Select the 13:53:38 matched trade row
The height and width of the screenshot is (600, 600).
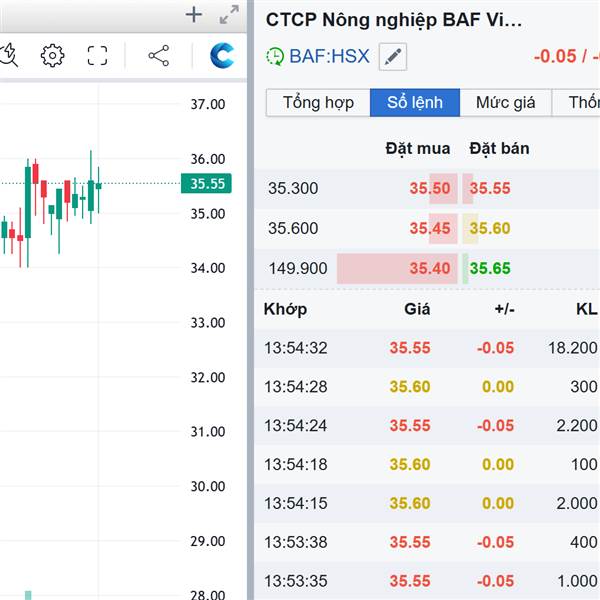coord(427,542)
